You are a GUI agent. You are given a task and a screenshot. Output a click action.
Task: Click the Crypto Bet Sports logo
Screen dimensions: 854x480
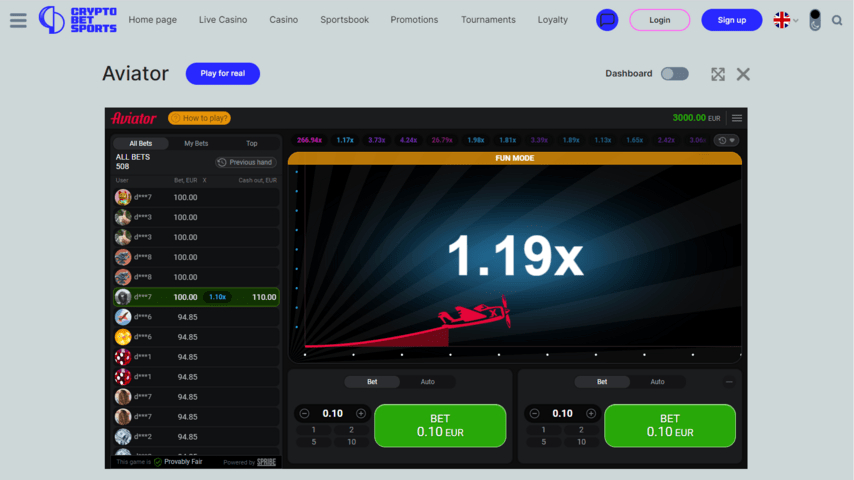pos(77,20)
